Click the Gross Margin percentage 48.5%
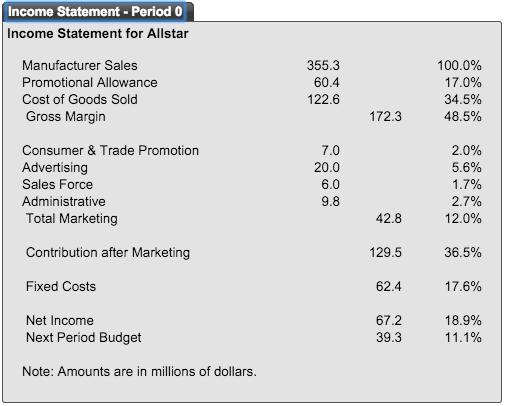This screenshot has height=406, width=505. (x=463, y=116)
